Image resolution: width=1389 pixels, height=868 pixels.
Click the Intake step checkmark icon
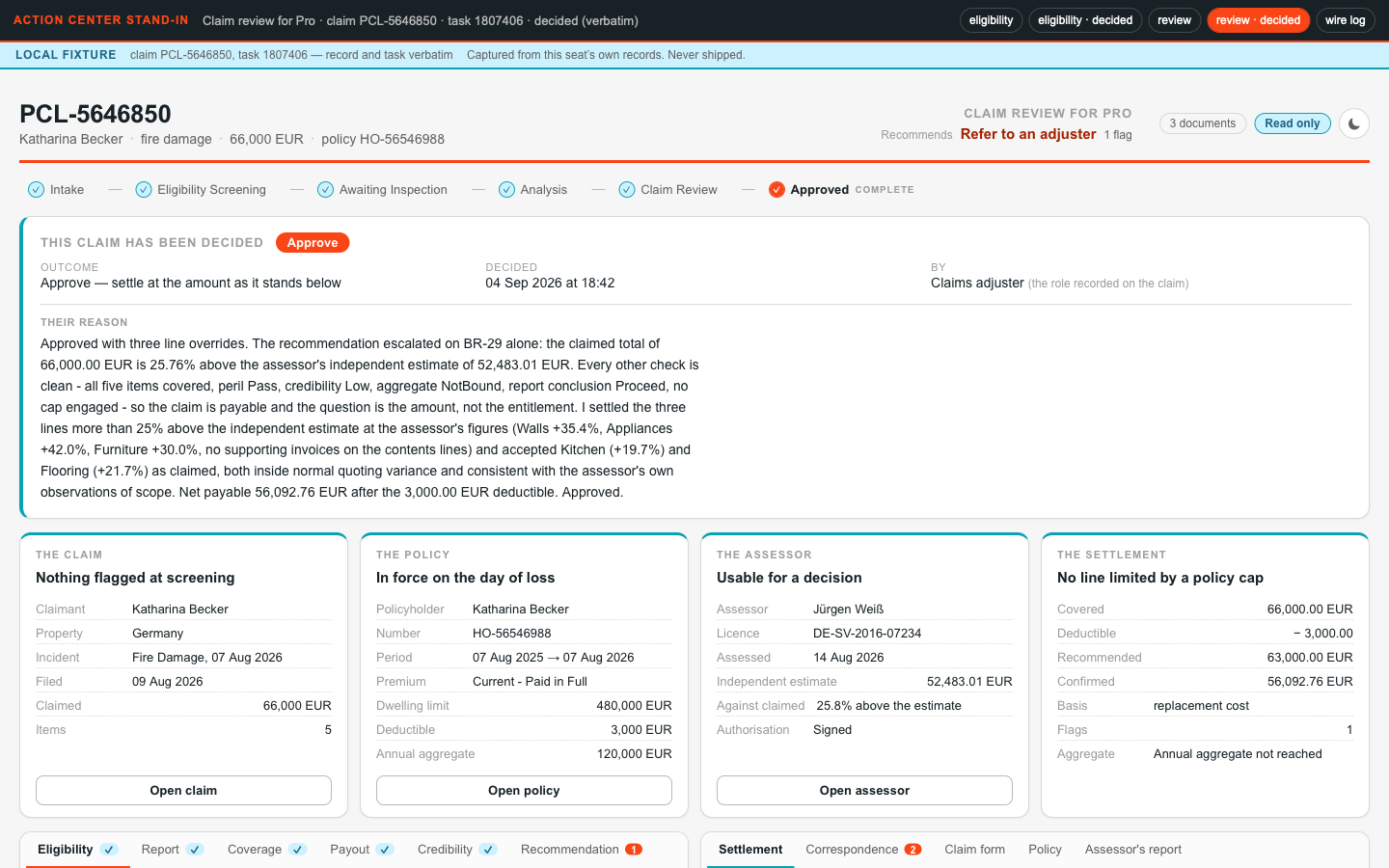click(x=36, y=189)
